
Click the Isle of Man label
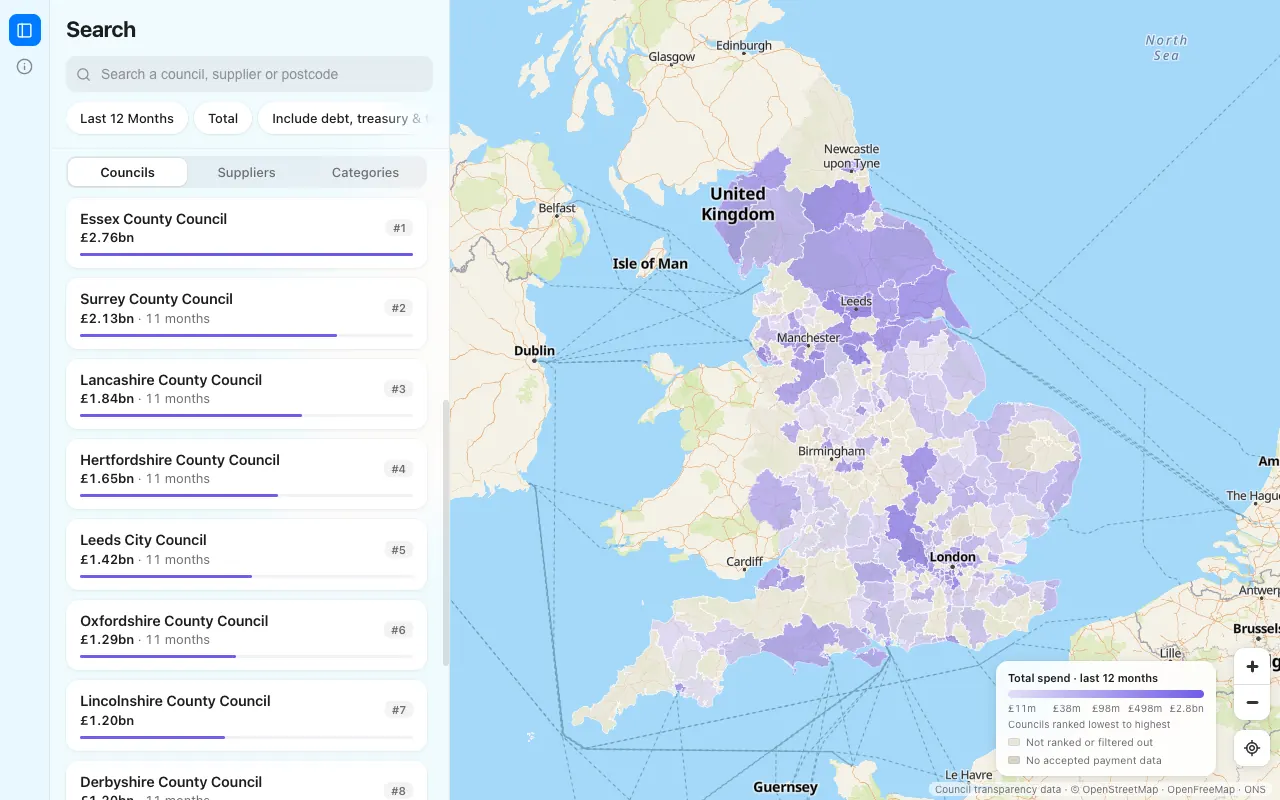pyautogui.click(x=650, y=264)
